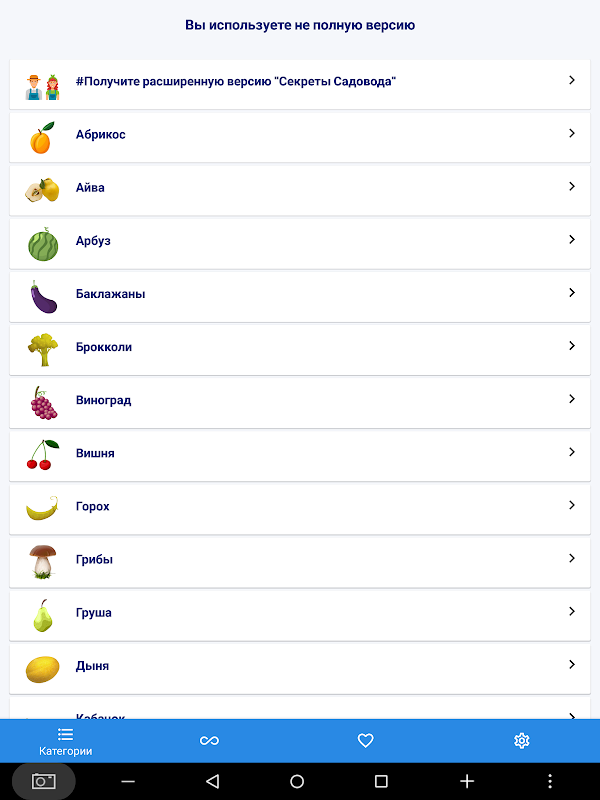The height and width of the screenshot is (800, 600).
Task: Tap the infinity loop icon in bottom bar
Action: 209,740
